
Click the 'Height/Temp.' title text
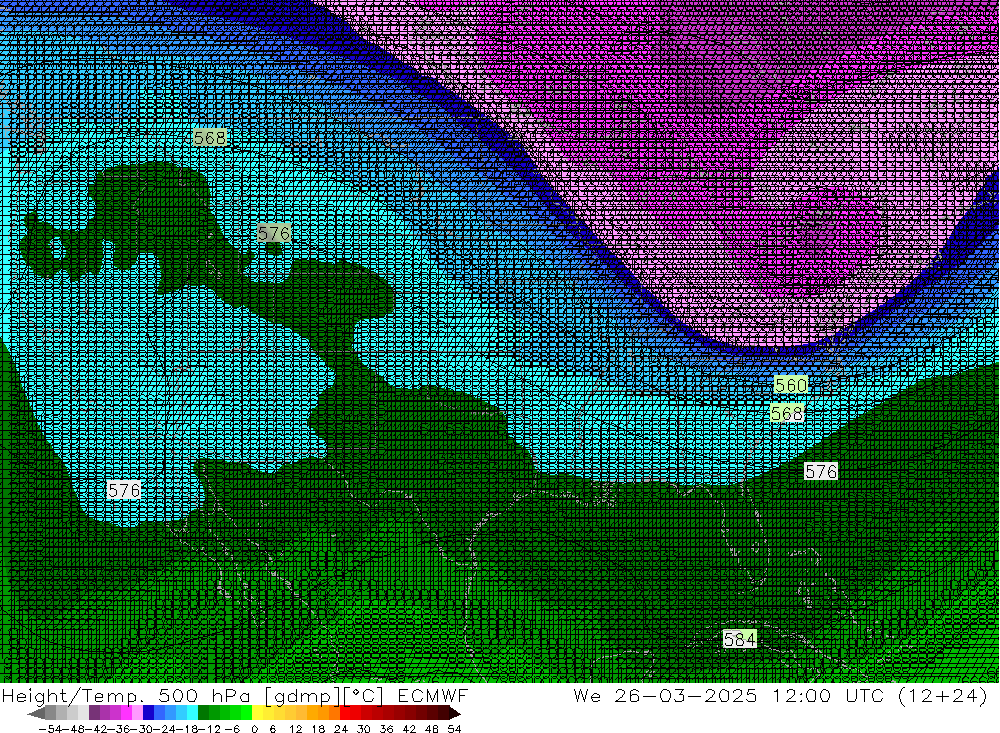click(x=73, y=695)
